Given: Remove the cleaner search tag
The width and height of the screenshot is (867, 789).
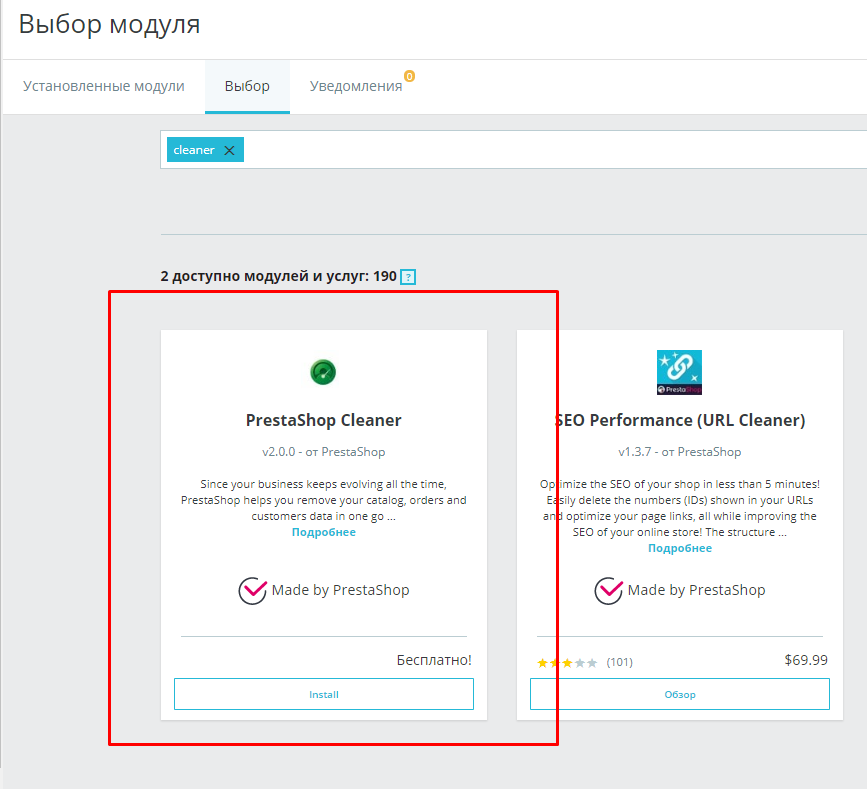Looking at the screenshot, I should (229, 150).
